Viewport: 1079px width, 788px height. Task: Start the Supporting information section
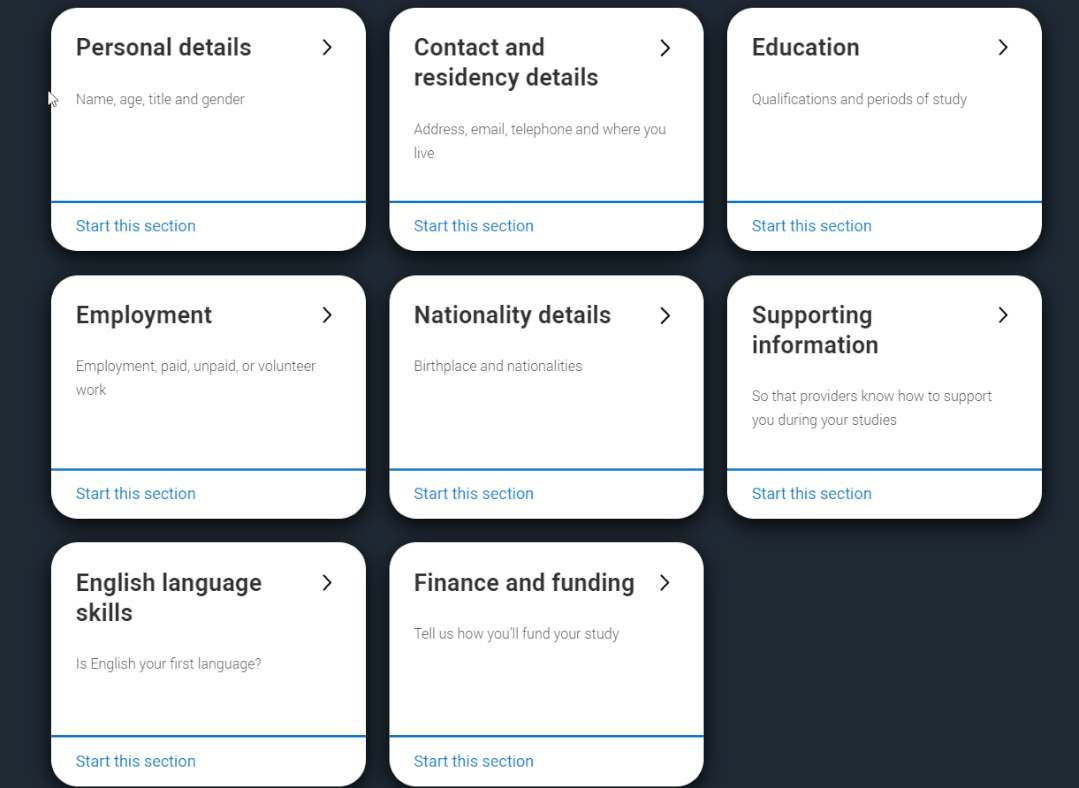tap(812, 494)
